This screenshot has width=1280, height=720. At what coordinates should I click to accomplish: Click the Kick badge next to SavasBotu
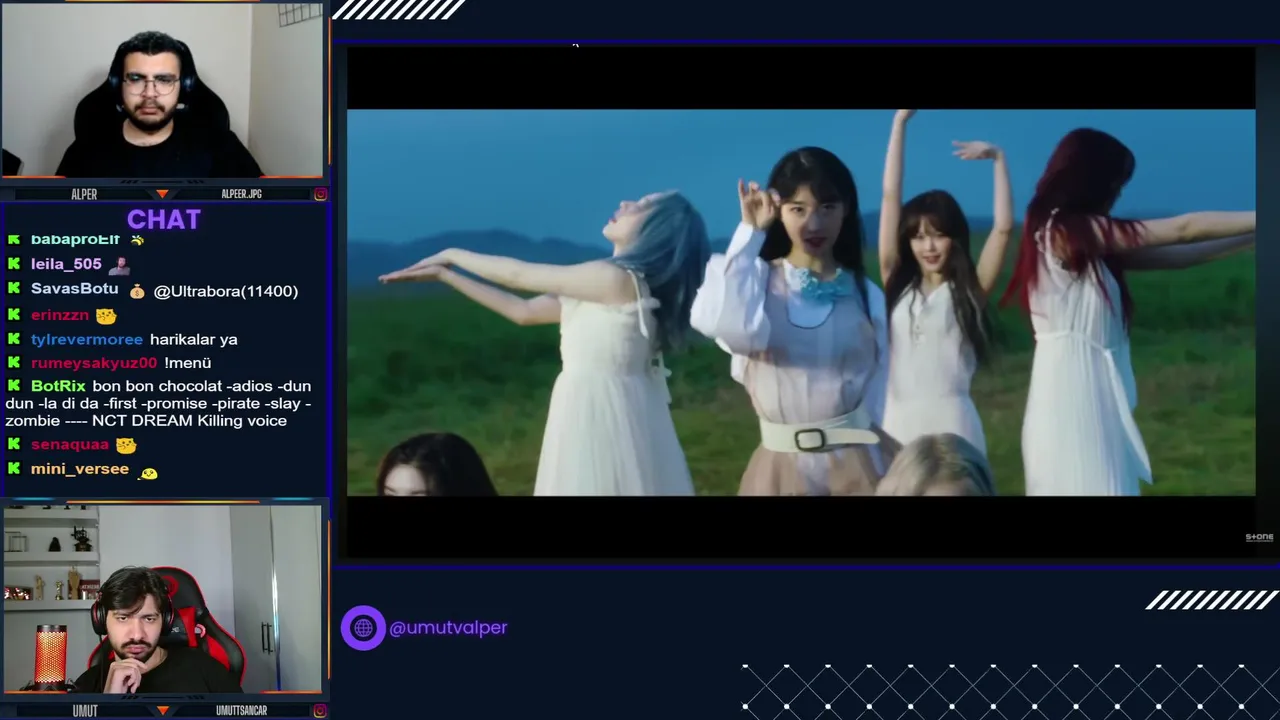pyautogui.click(x=14, y=289)
